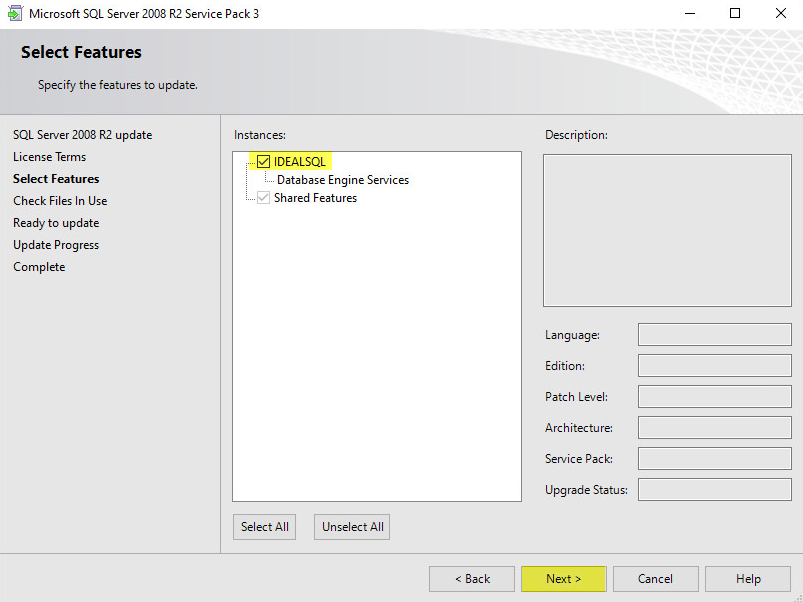
Task: Open the SQL Server 2008 R2 update step
Action: pos(82,135)
